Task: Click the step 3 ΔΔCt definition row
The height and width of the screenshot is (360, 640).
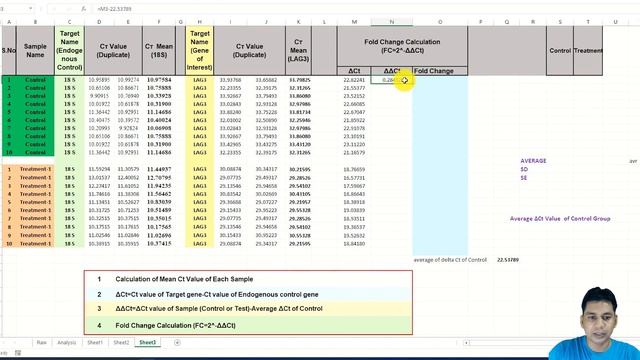Action: coord(248,309)
